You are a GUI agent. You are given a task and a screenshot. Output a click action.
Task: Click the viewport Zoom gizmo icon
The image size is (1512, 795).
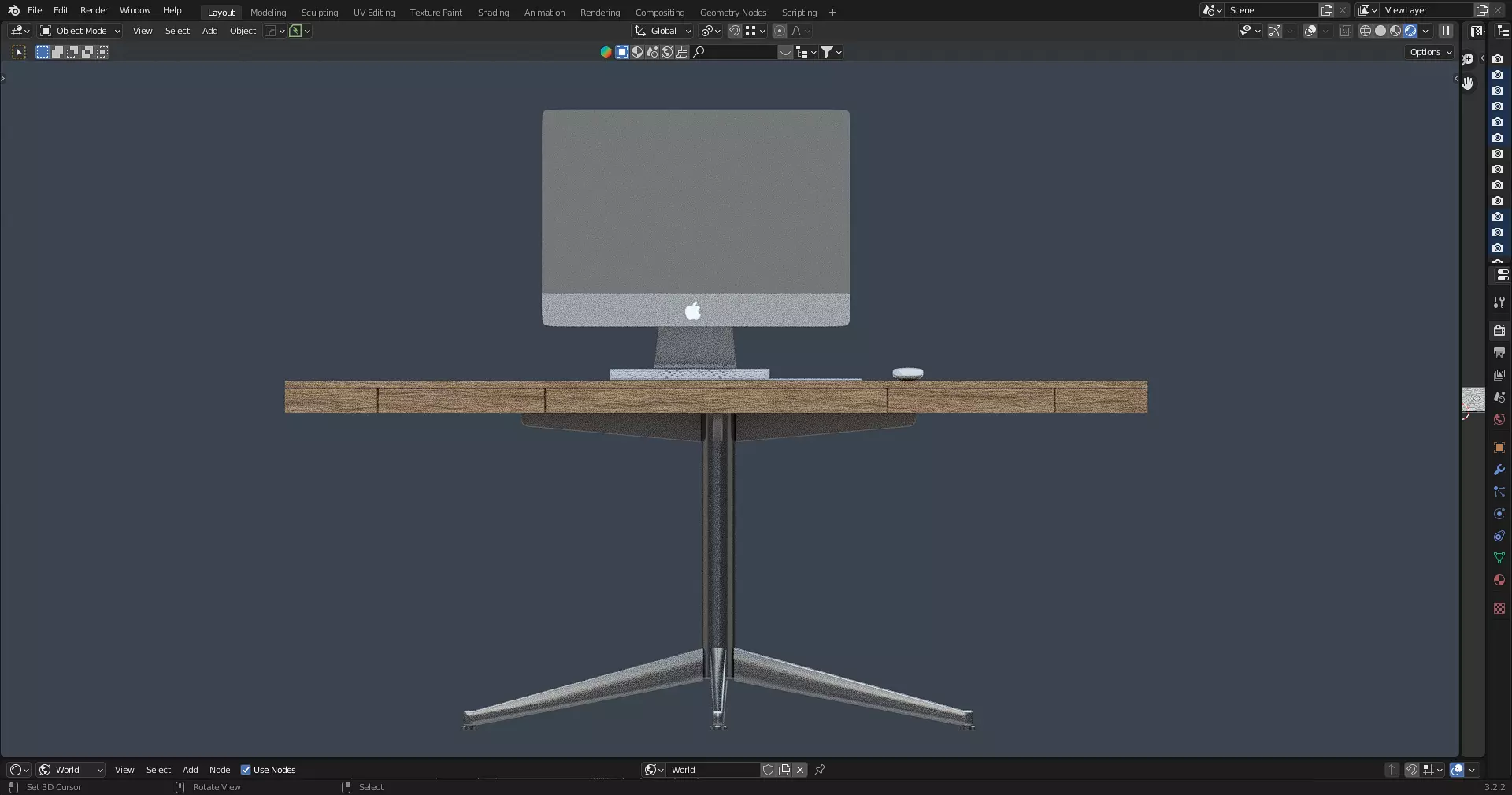tap(1468, 59)
